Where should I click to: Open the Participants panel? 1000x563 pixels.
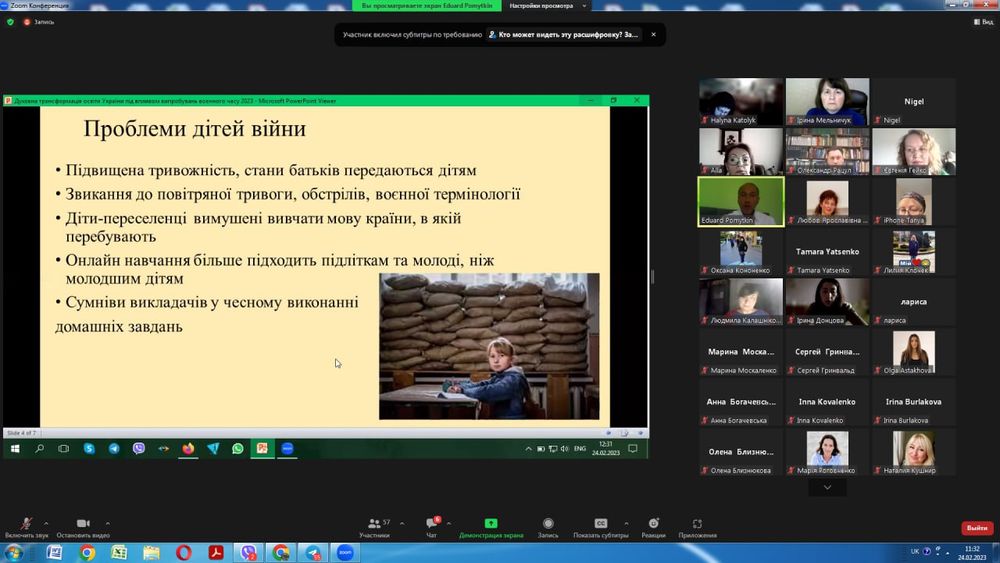(x=373, y=524)
